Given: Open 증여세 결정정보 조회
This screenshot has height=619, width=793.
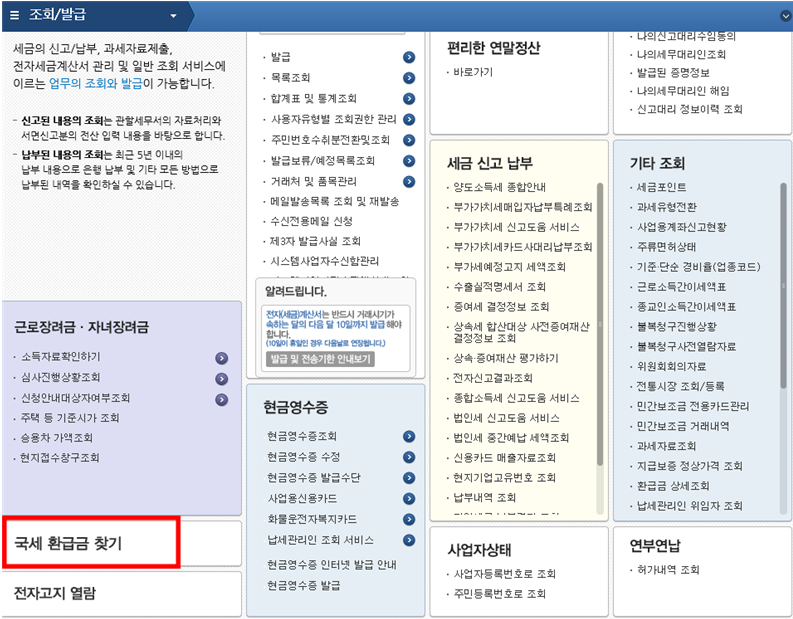Looking at the screenshot, I should pyautogui.click(x=501, y=307).
